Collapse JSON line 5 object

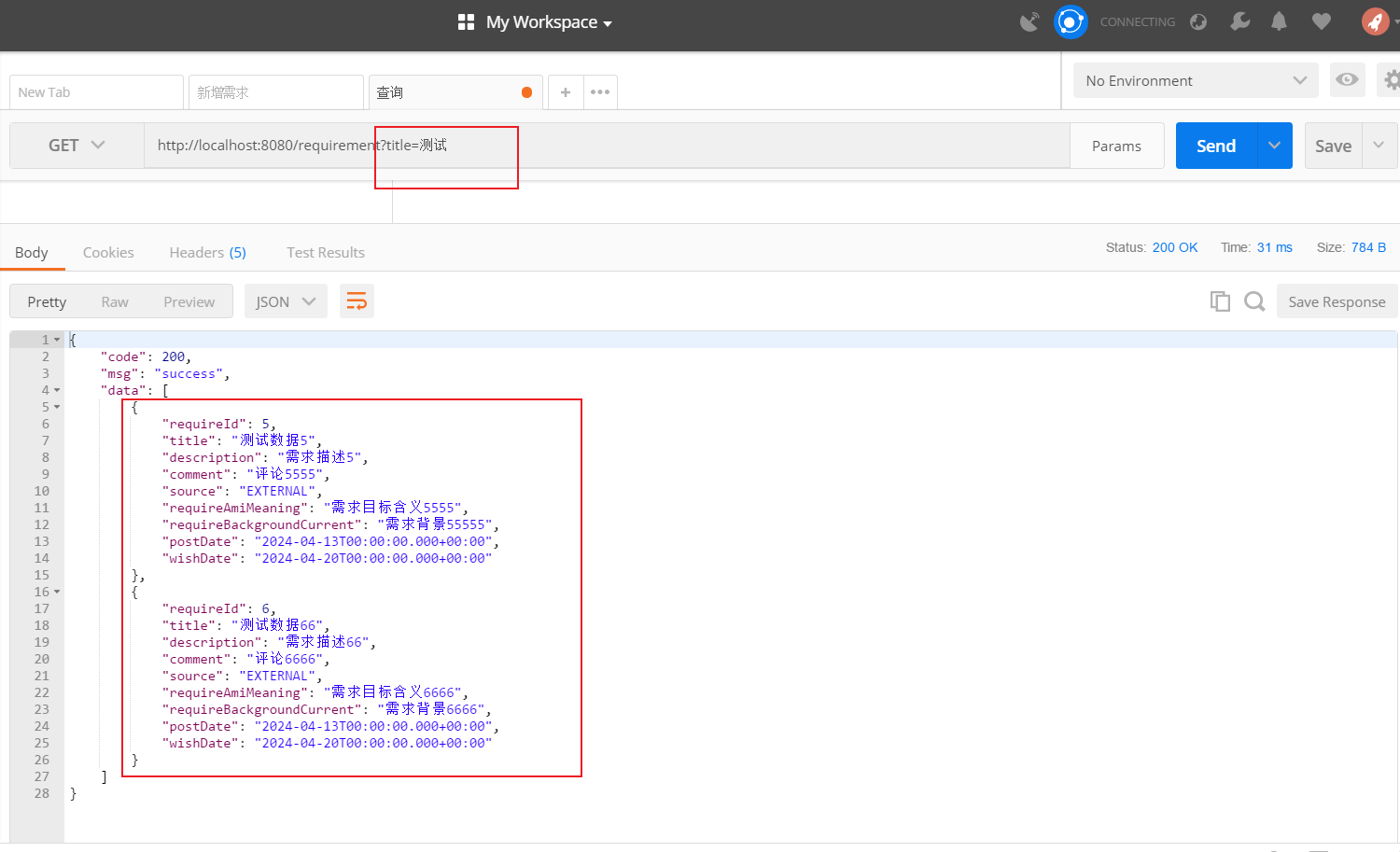57,407
